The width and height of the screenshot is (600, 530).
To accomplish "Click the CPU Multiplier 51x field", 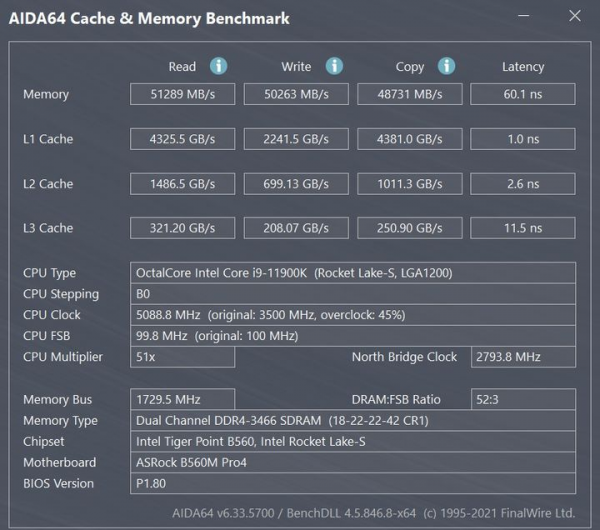I will tap(183, 357).
